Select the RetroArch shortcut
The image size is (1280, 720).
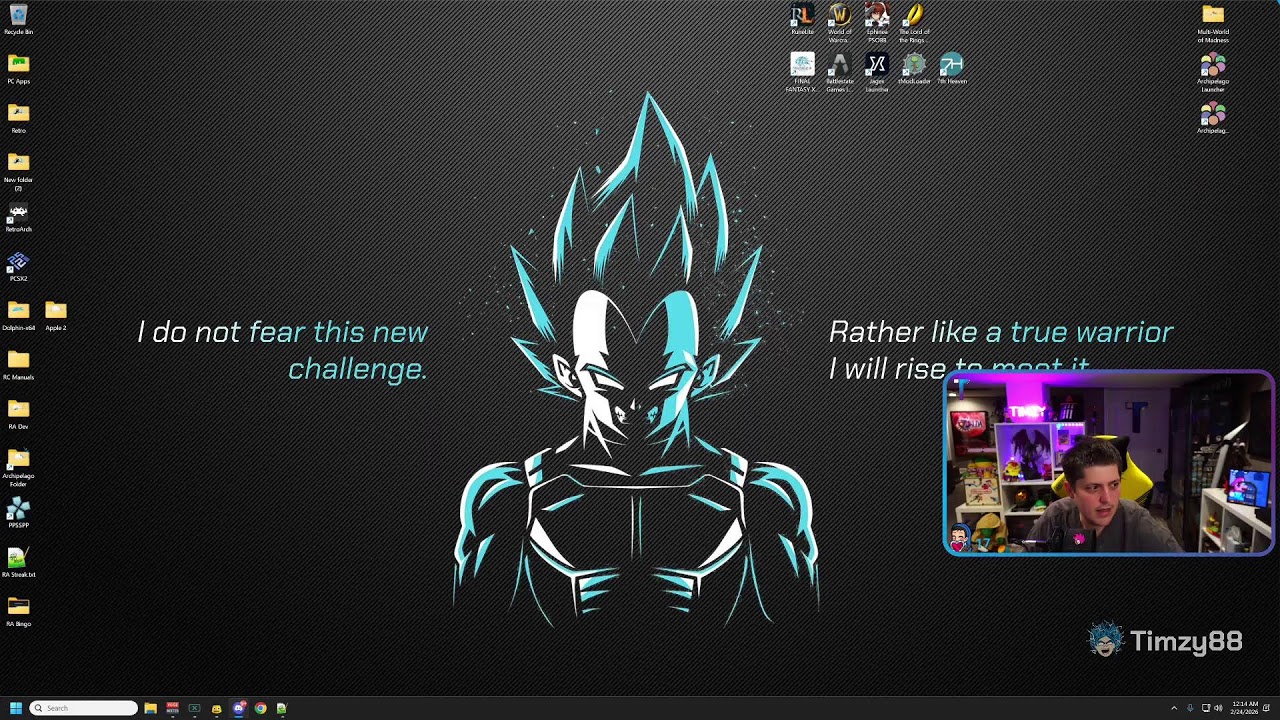pos(18,217)
